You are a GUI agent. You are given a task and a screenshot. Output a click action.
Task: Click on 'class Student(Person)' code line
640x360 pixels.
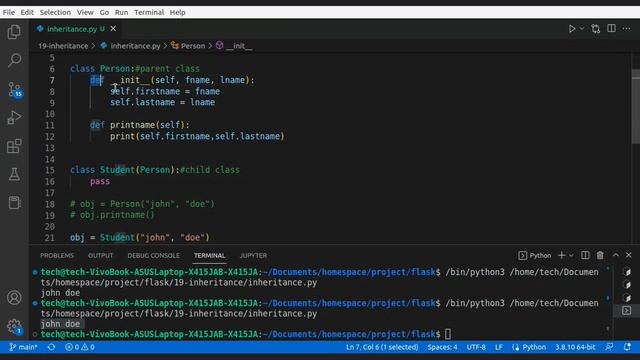(x=155, y=170)
